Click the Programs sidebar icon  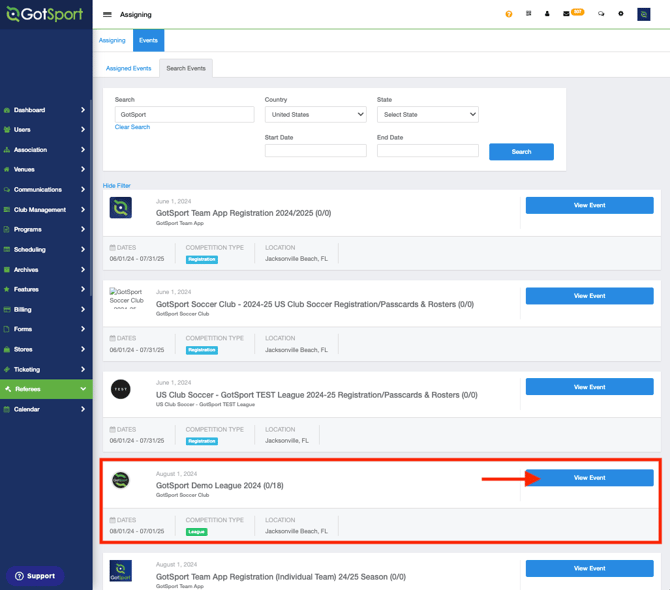click(x=7, y=229)
